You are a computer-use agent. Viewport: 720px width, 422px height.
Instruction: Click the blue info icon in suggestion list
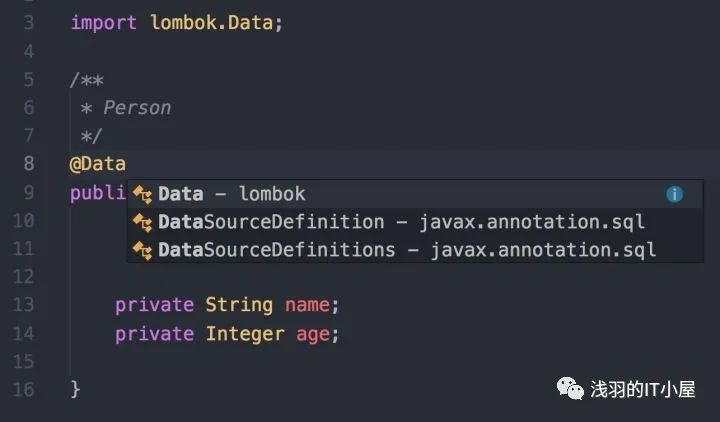coord(674,194)
